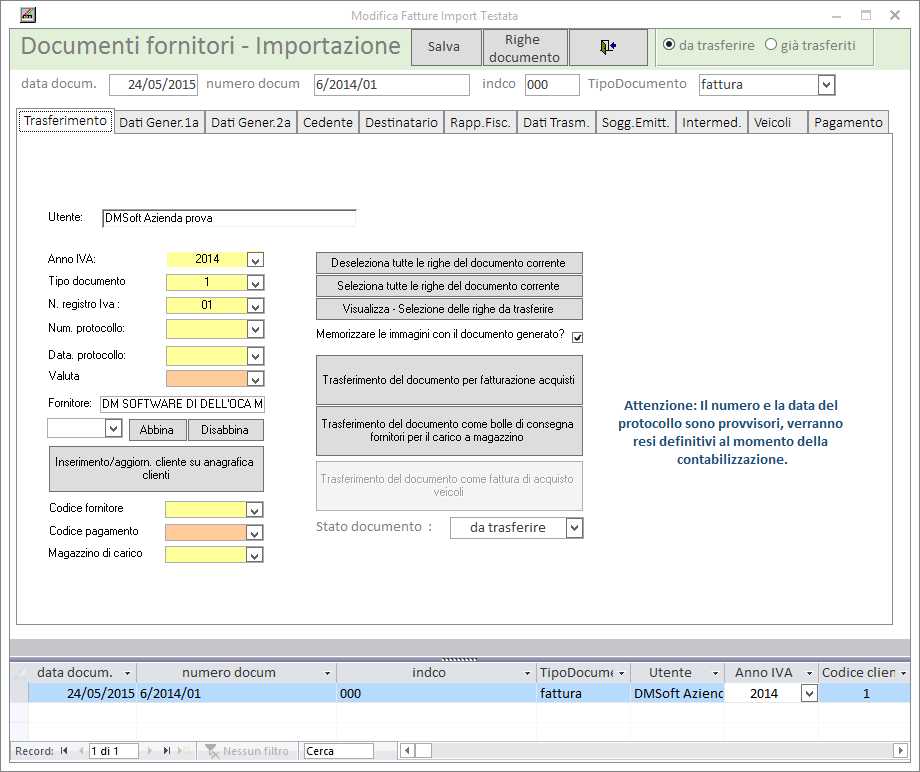Select the row selector of datasheet record
This screenshot has height=772, width=920.
click(19, 693)
